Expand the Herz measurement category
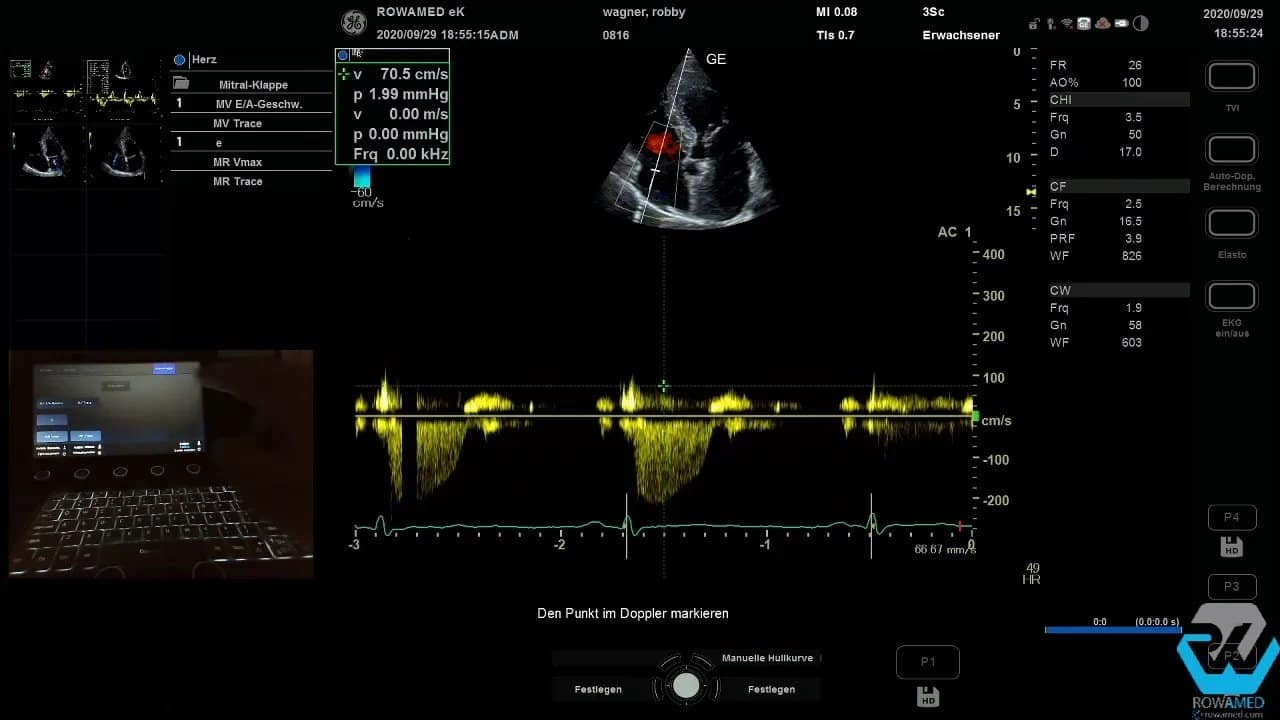The height and width of the screenshot is (720, 1280). coord(180,59)
